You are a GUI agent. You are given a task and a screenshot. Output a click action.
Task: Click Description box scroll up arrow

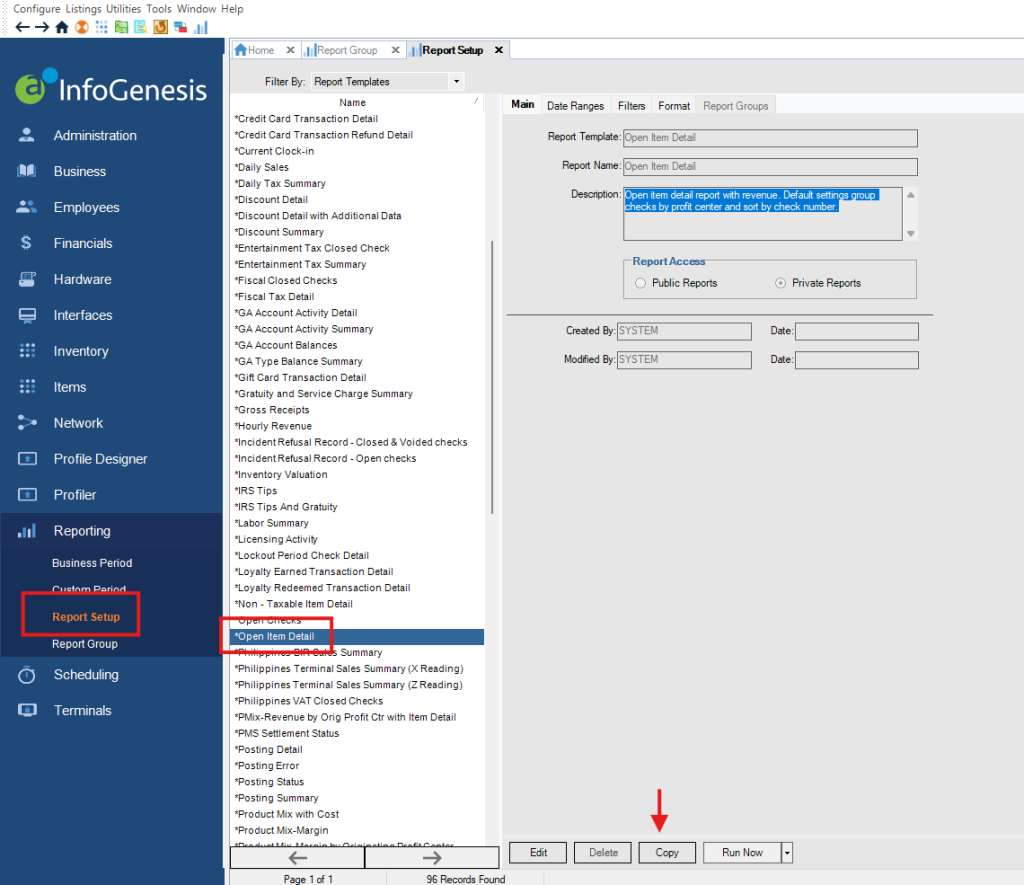(x=910, y=195)
